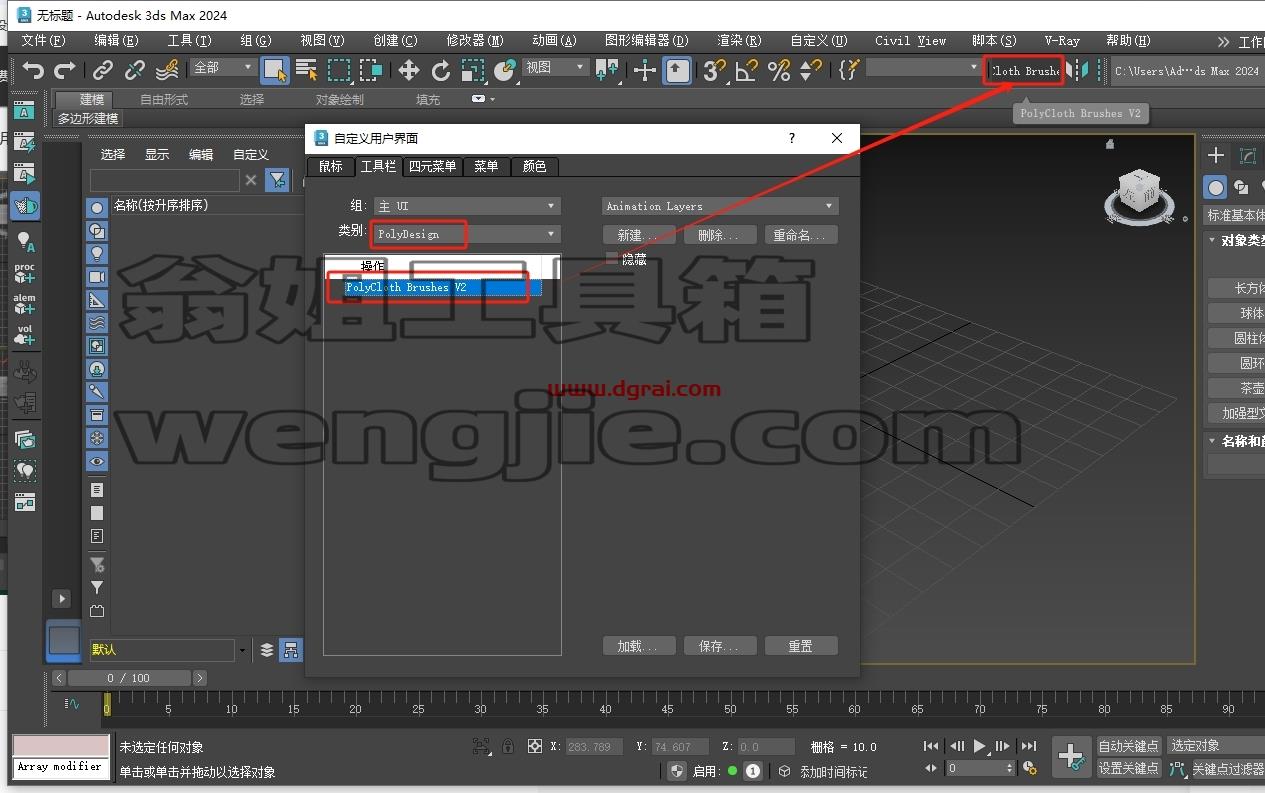Toggle Display Shapes filter in Scene Explorer
The width and height of the screenshot is (1265, 793).
[x=97, y=231]
